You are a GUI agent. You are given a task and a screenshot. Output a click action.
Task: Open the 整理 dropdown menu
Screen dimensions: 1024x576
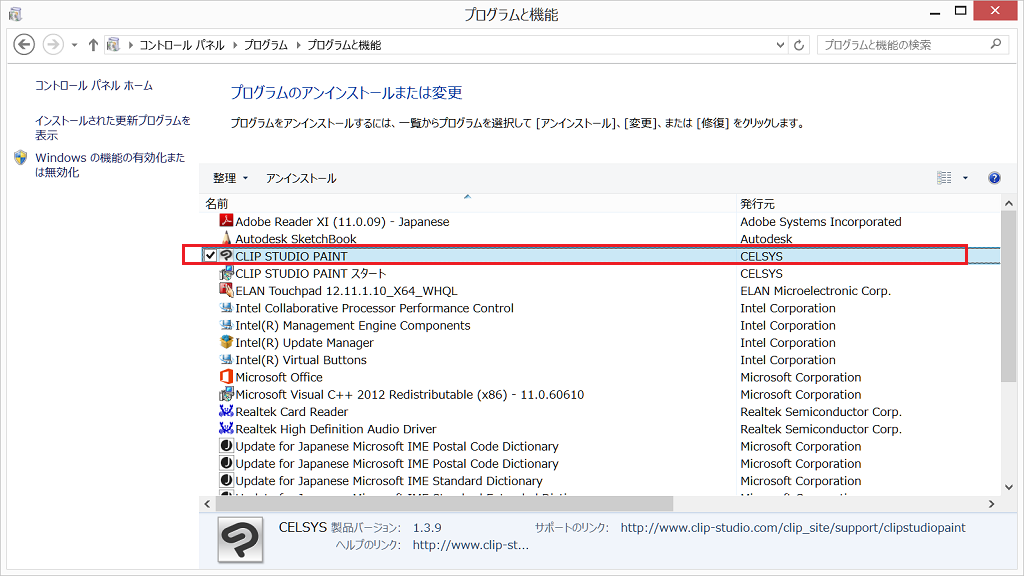pyautogui.click(x=231, y=178)
